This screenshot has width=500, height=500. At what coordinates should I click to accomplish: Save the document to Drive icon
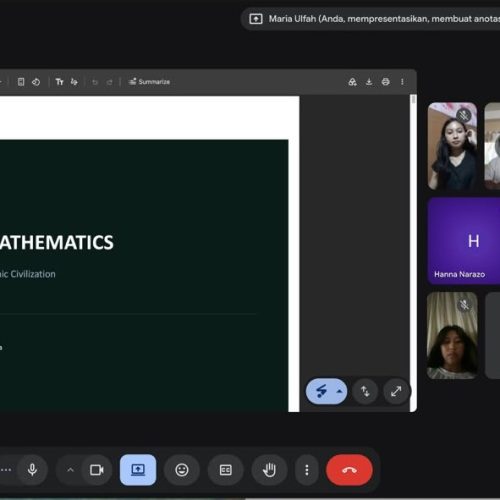352,82
